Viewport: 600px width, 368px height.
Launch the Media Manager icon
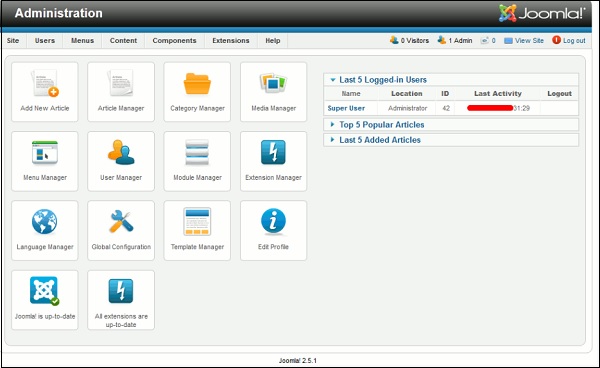point(273,83)
